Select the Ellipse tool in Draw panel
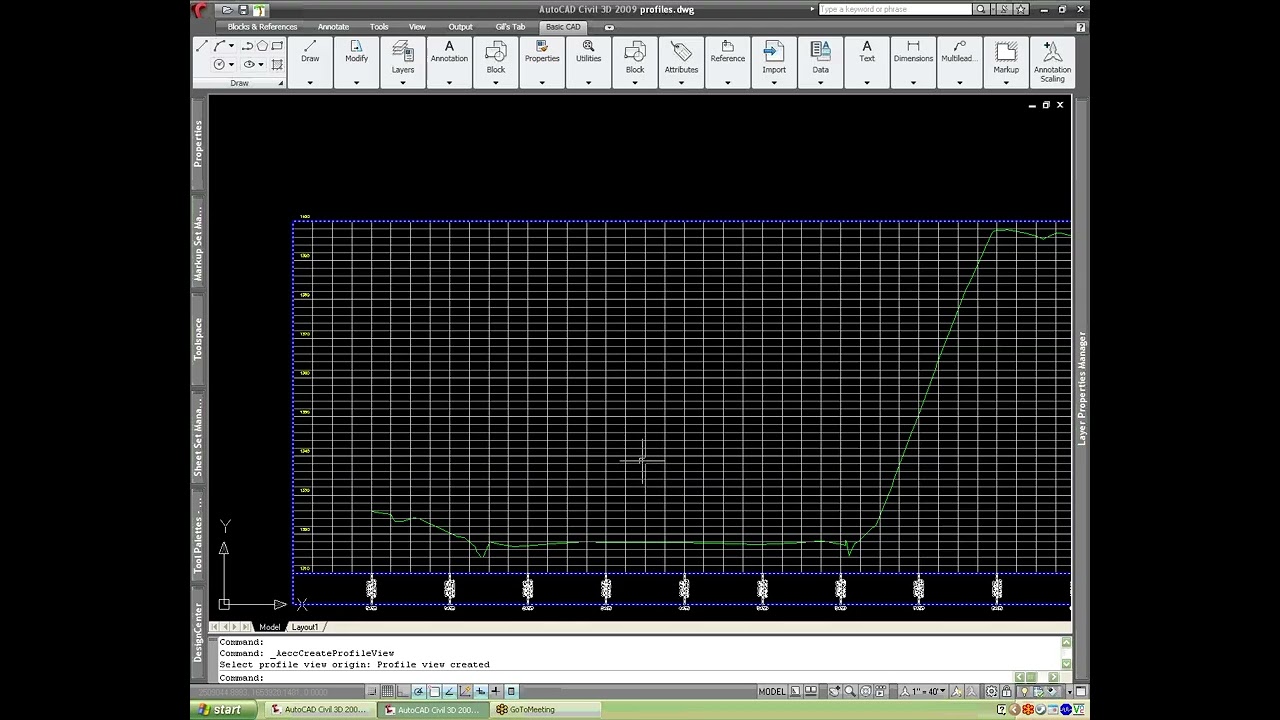1280x720 pixels. click(x=249, y=64)
